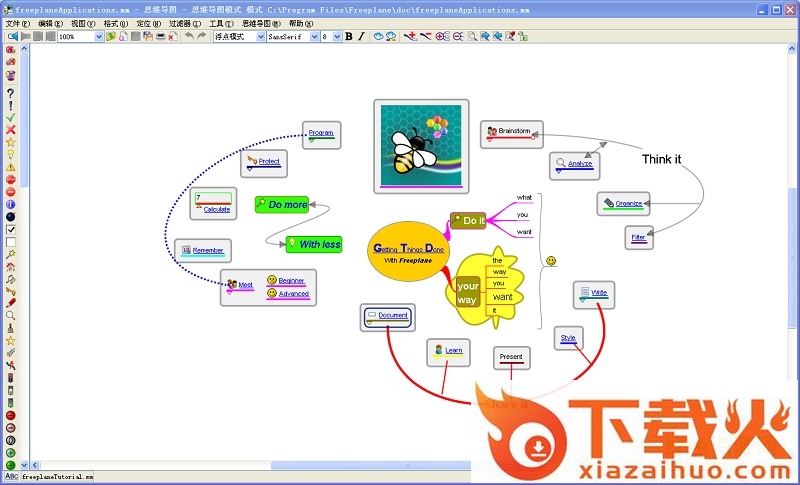Apply the unchecked box icon in sidebar
Screen dimensions: 800x485
pos(10,242)
